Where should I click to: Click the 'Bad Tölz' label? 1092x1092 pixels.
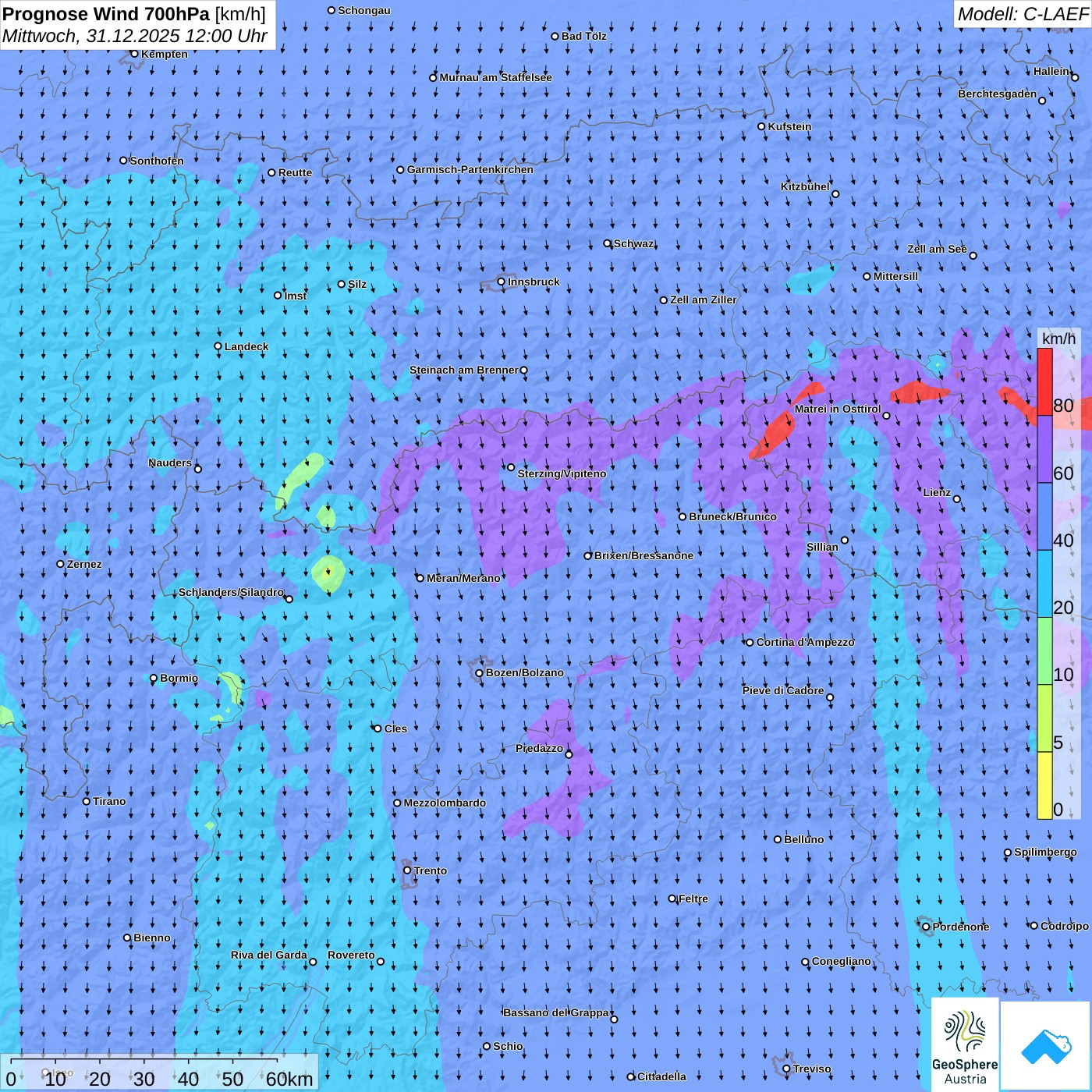tap(584, 36)
